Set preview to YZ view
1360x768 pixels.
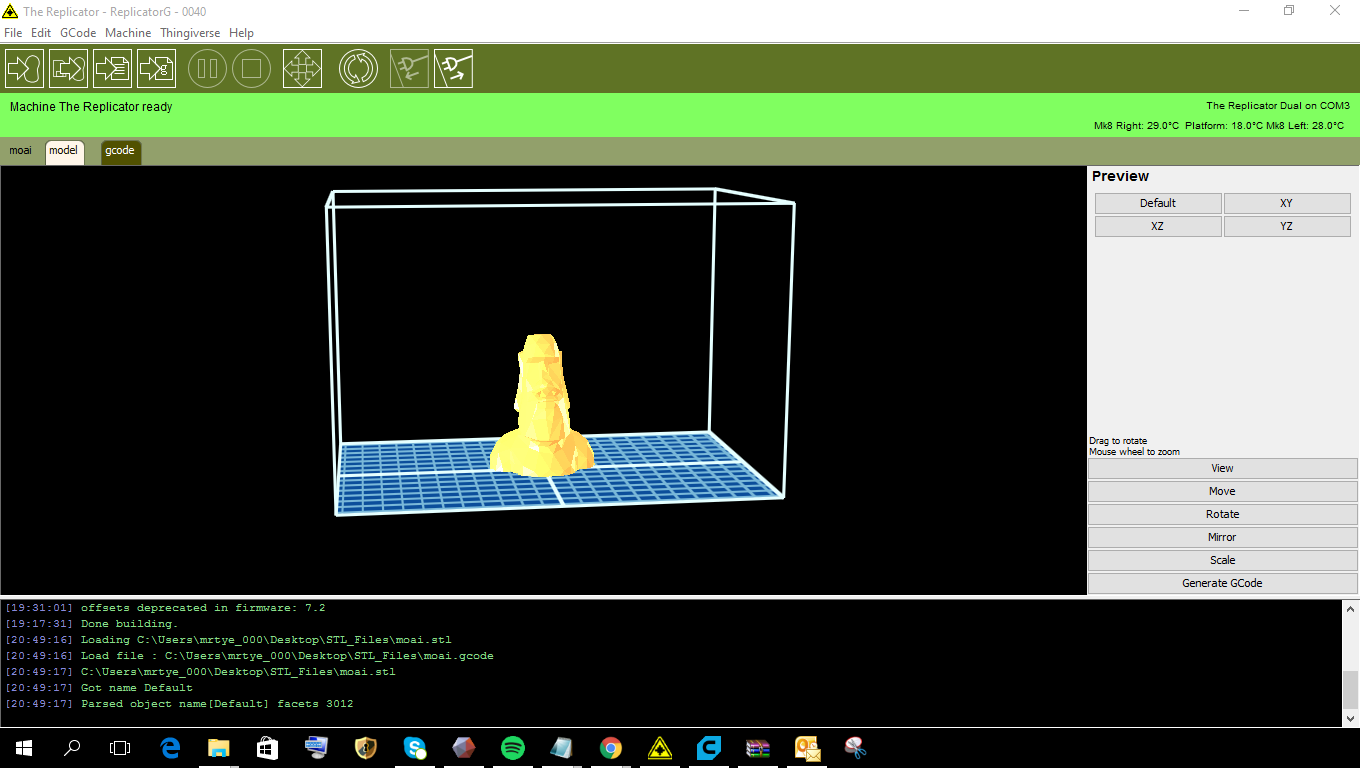(1287, 226)
